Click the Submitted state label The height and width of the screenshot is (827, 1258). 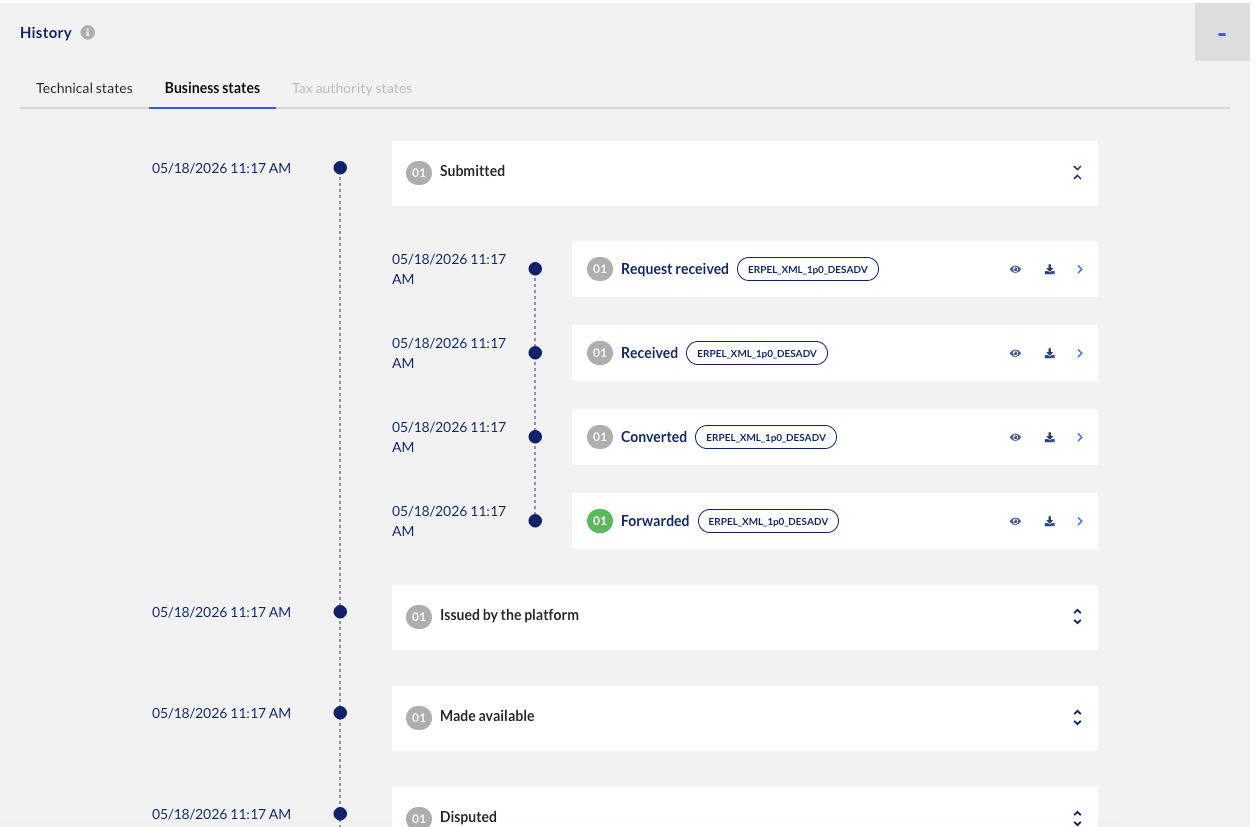[472, 171]
